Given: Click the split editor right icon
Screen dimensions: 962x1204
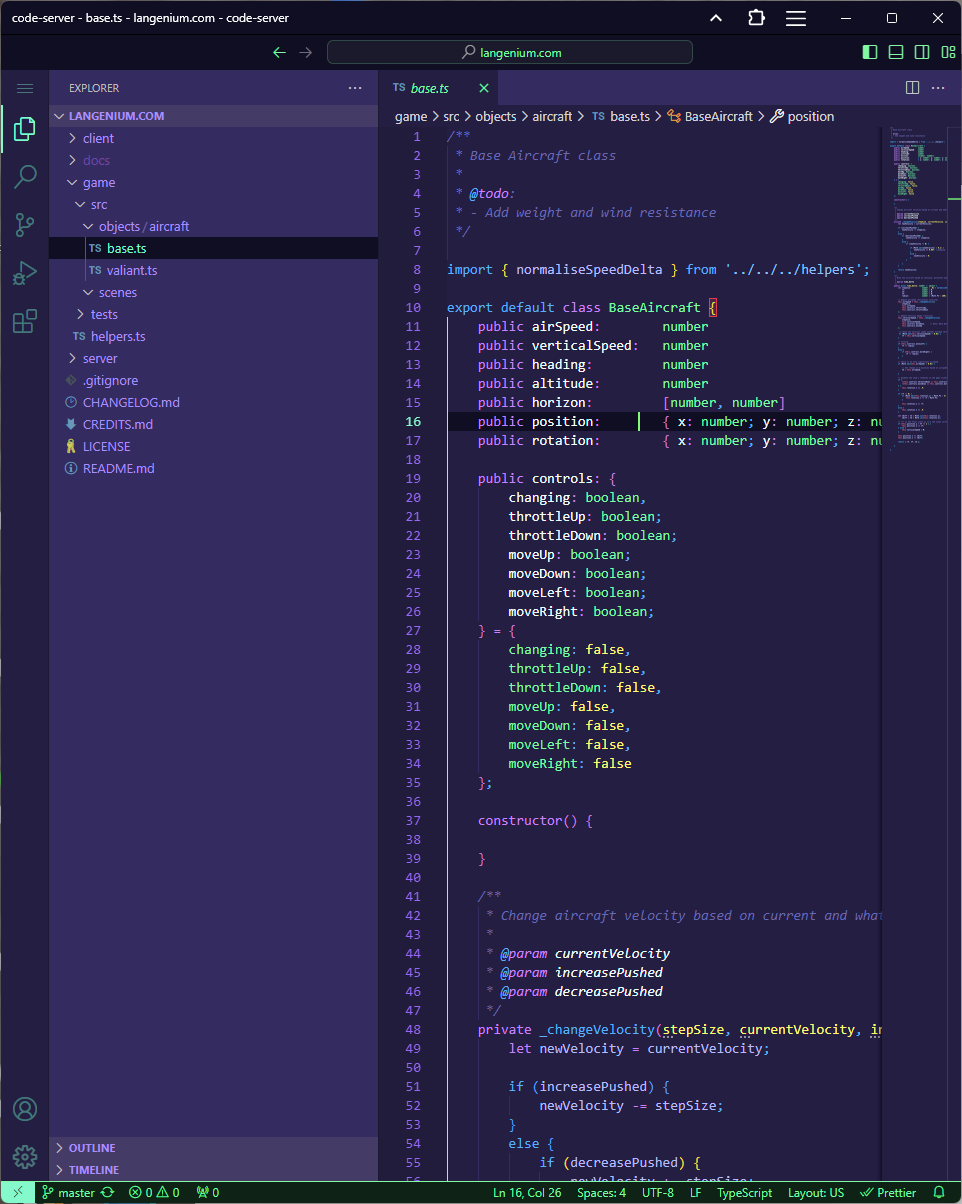Looking at the screenshot, I should tap(912, 88).
